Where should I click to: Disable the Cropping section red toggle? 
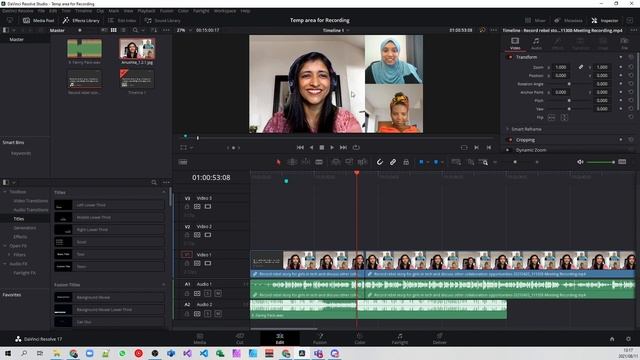pyautogui.click(x=510, y=140)
